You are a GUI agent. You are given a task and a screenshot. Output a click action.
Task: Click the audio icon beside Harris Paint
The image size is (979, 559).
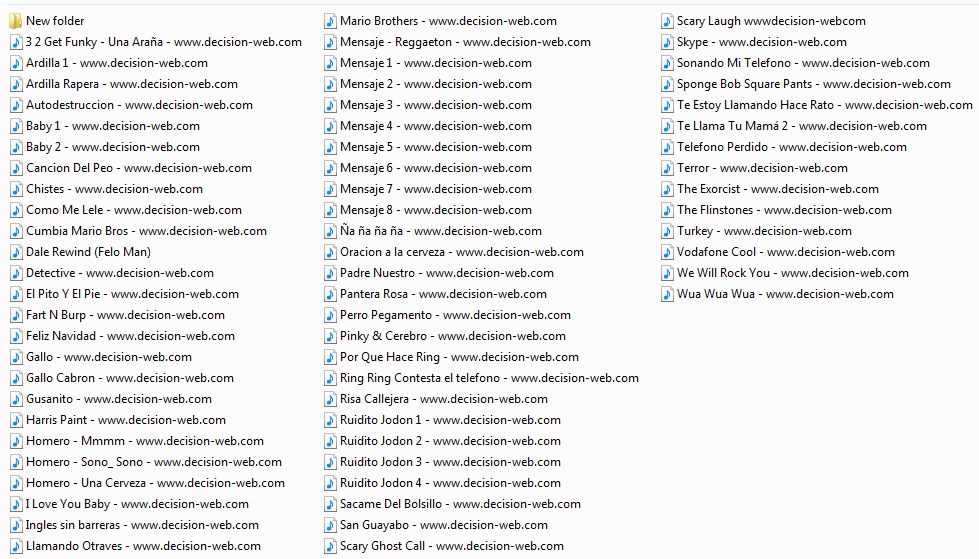coord(16,420)
